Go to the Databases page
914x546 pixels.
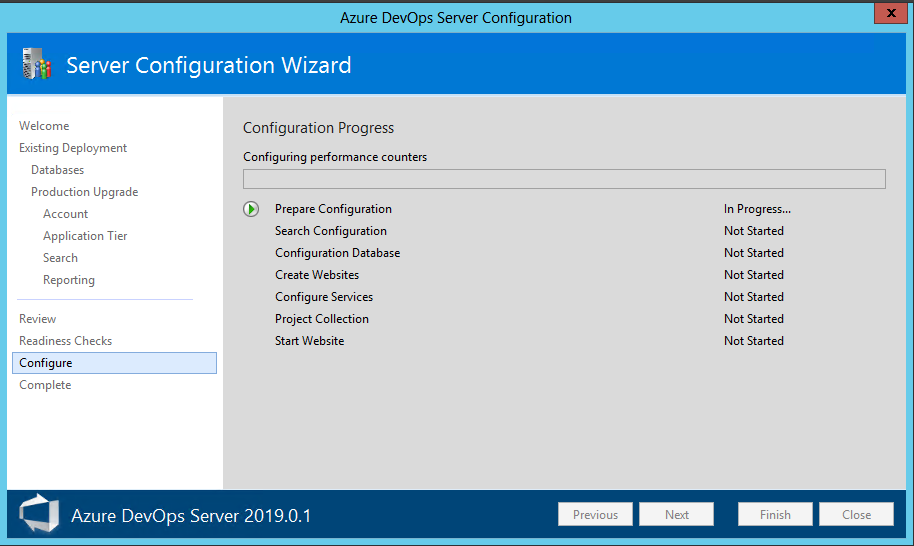[57, 170]
